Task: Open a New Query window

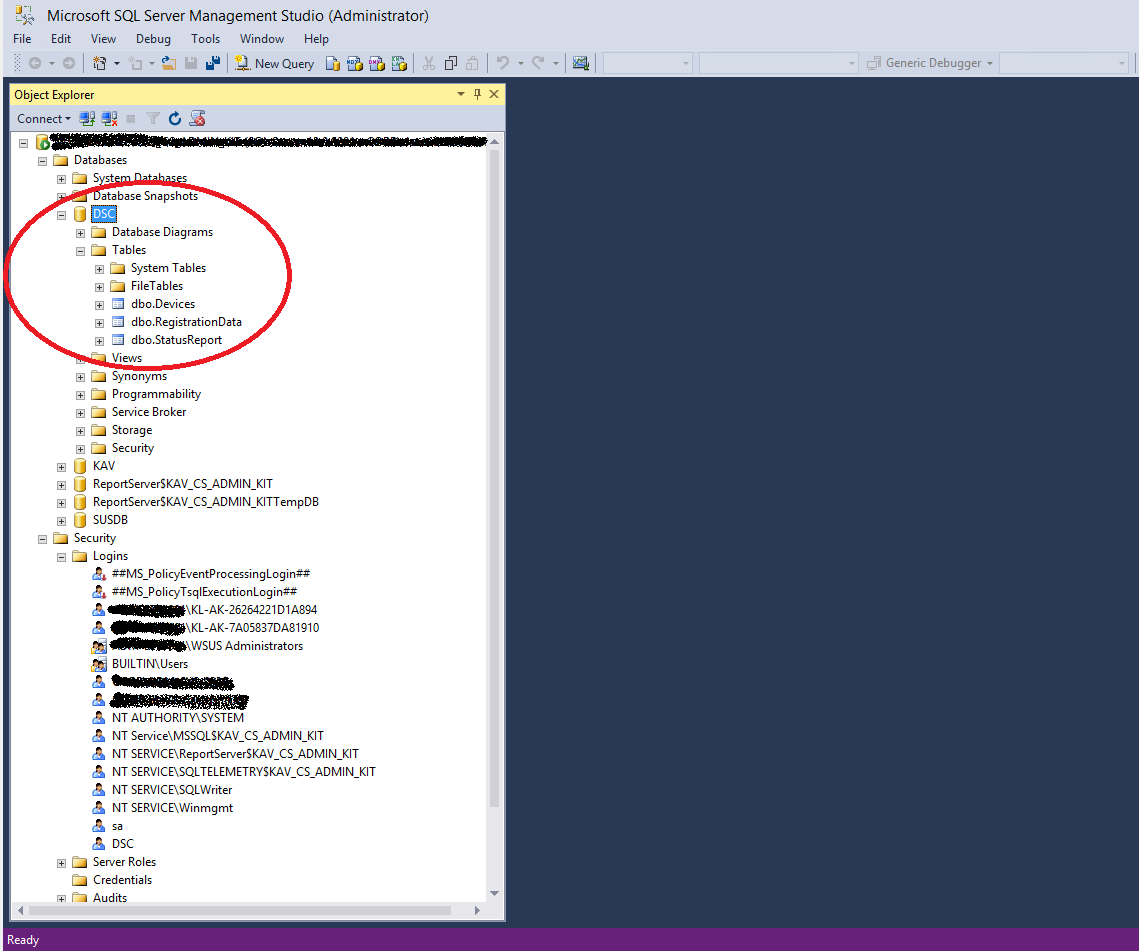Action: (x=274, y=63)
